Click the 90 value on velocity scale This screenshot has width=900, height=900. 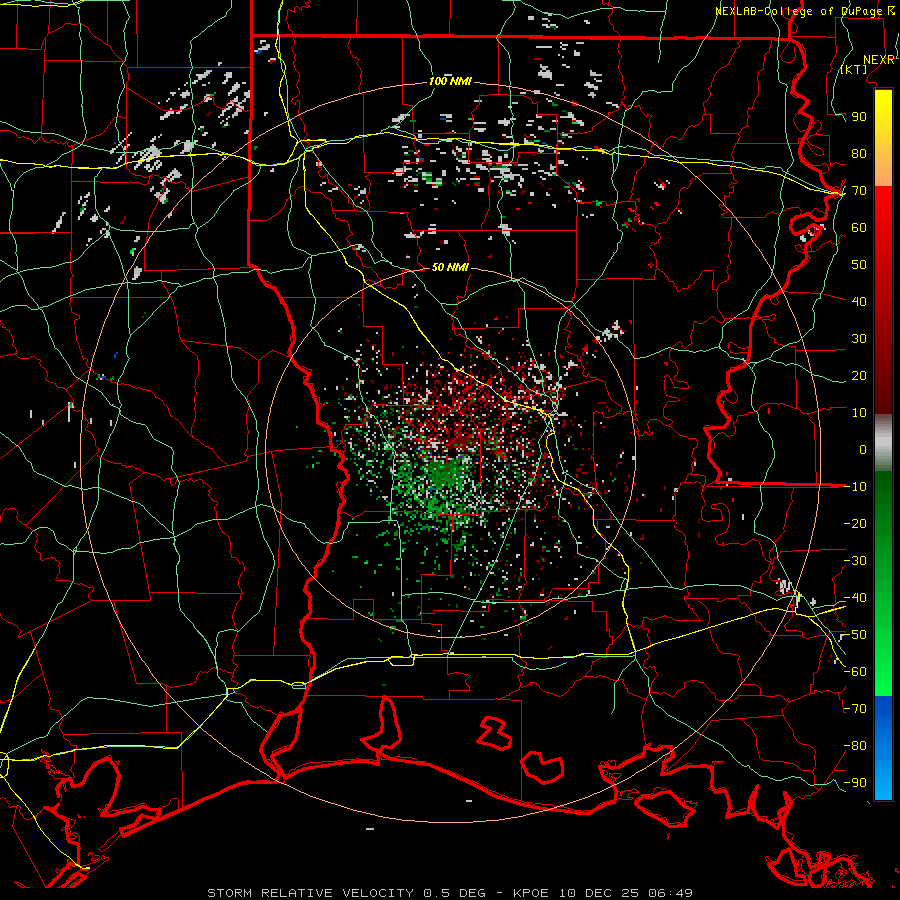point(859,117)
